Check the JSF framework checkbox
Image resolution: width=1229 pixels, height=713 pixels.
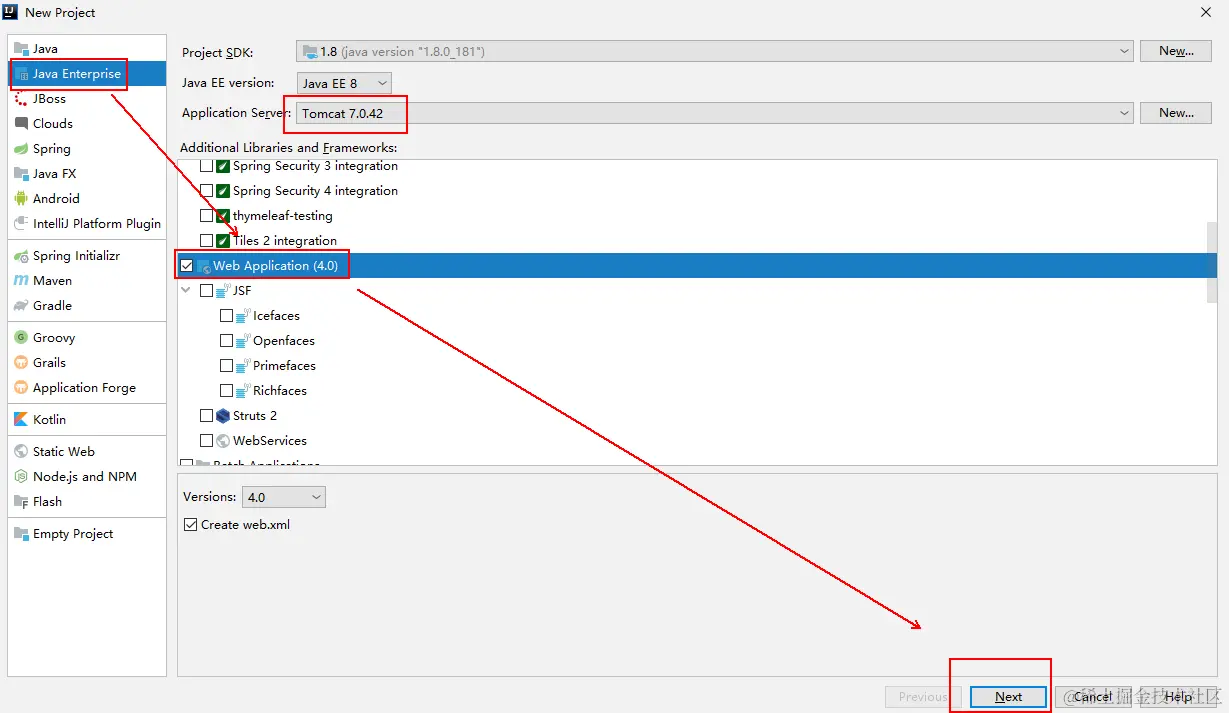(207, 291)
